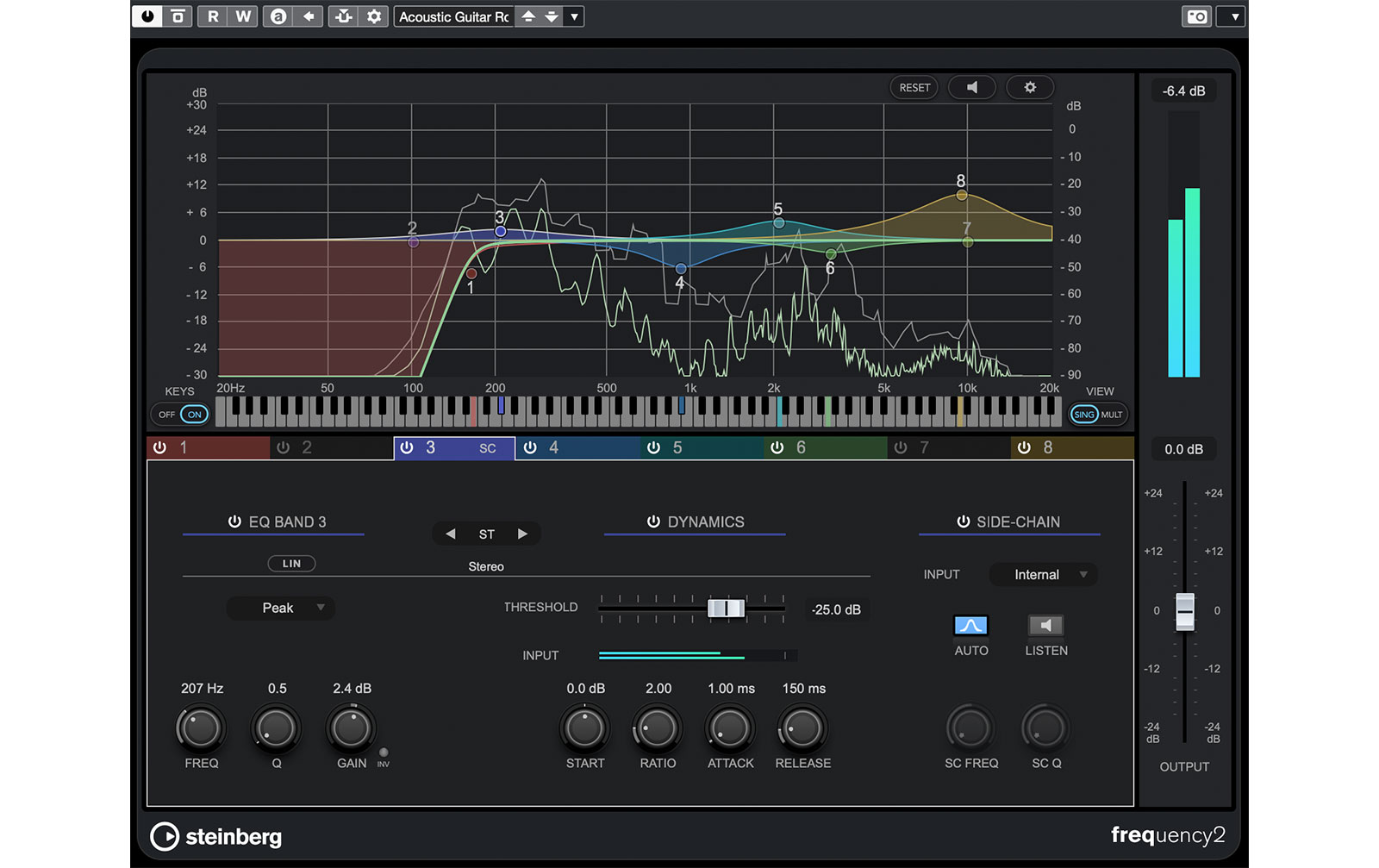Load the next preset with down arrow
This screenshot has height=868, width=1379.
(551, 16)
